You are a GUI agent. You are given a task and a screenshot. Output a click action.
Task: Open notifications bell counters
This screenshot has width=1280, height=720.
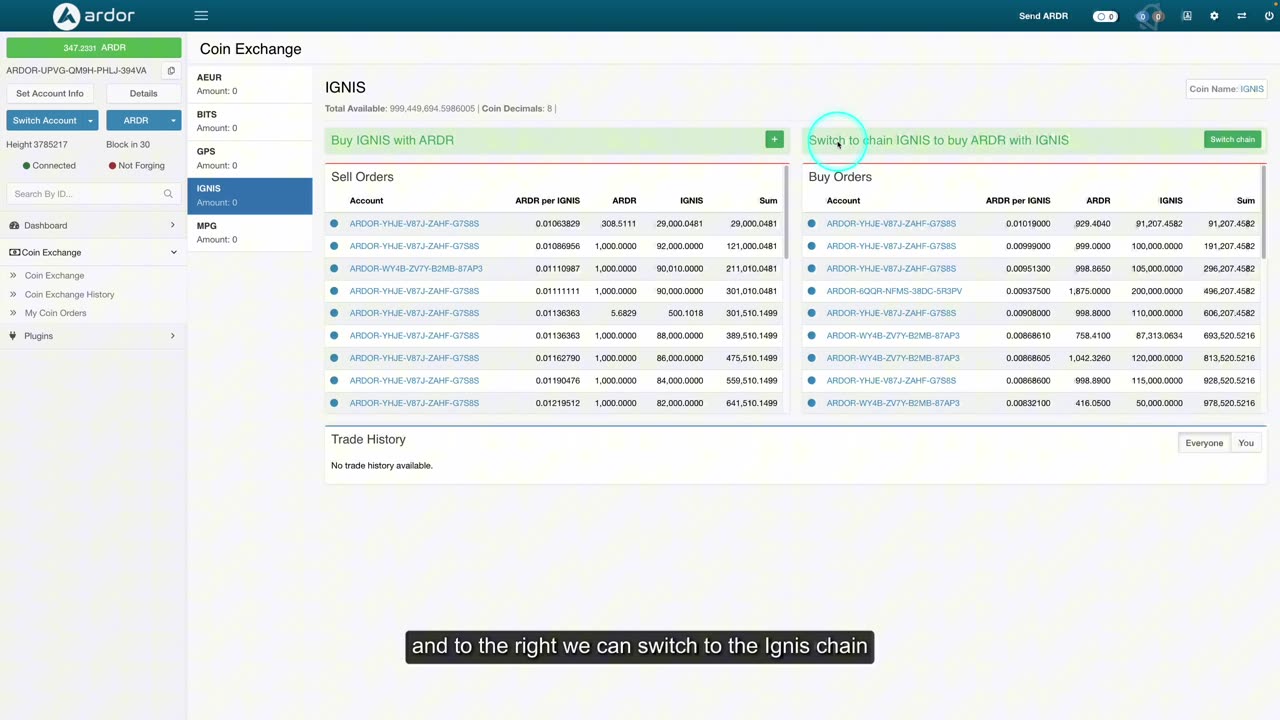pos(1150,16)
